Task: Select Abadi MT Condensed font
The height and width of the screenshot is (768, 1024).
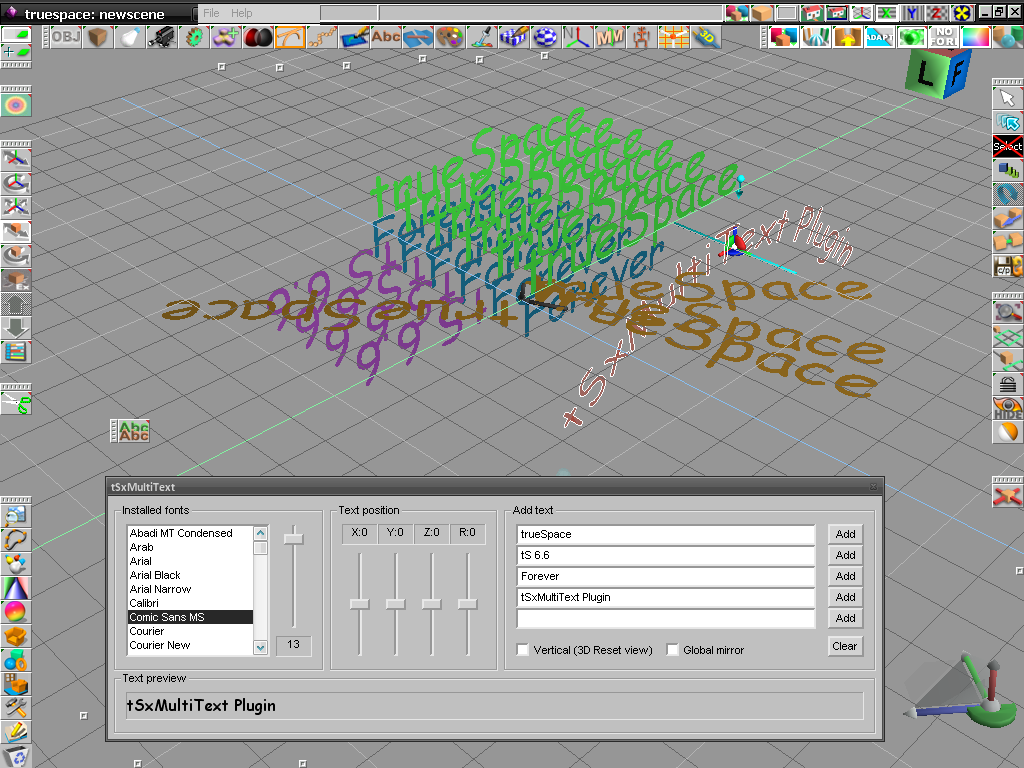Action: [x=190, y=533]
